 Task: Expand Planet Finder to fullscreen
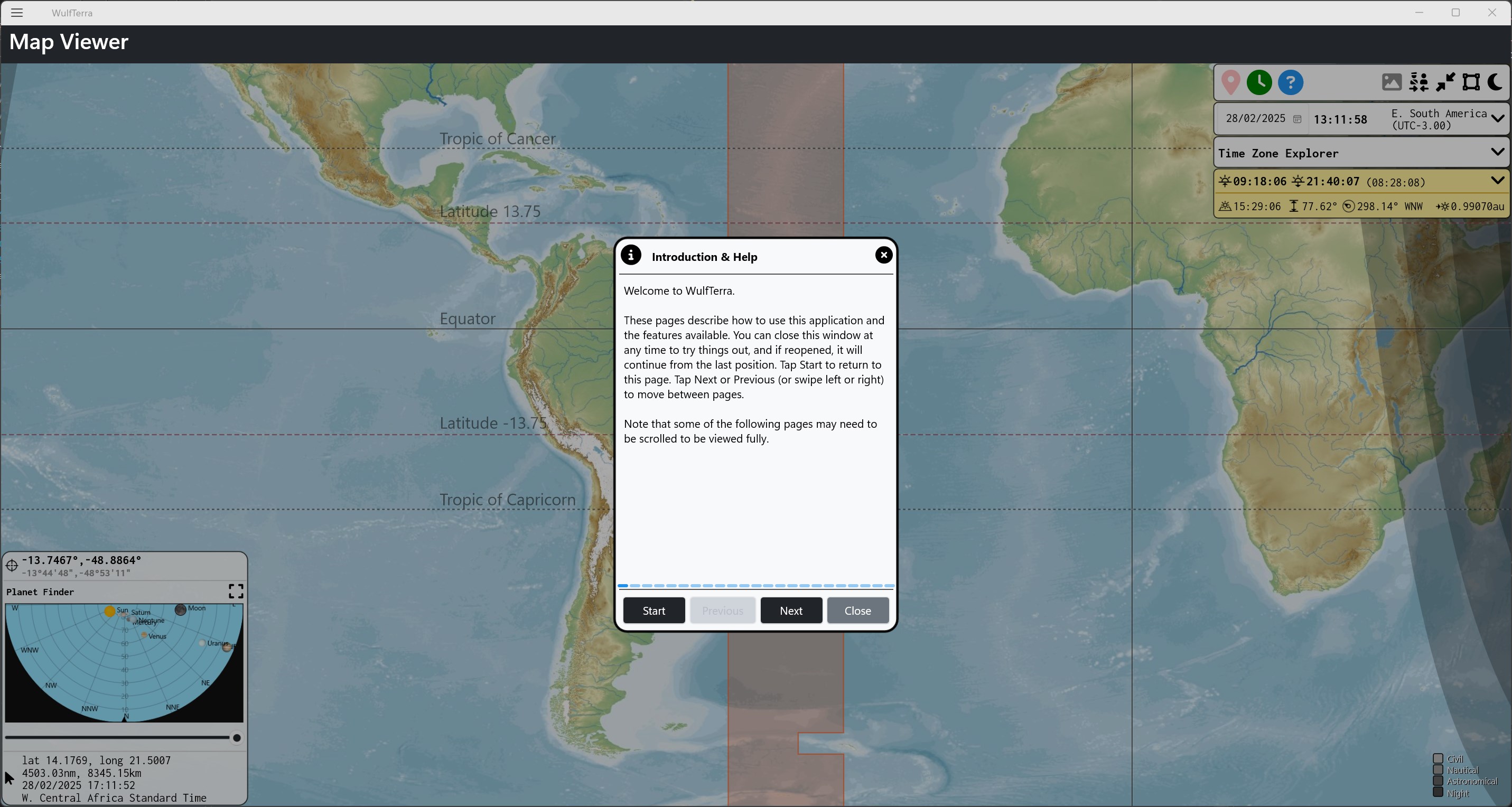click(x=236, y=591)
